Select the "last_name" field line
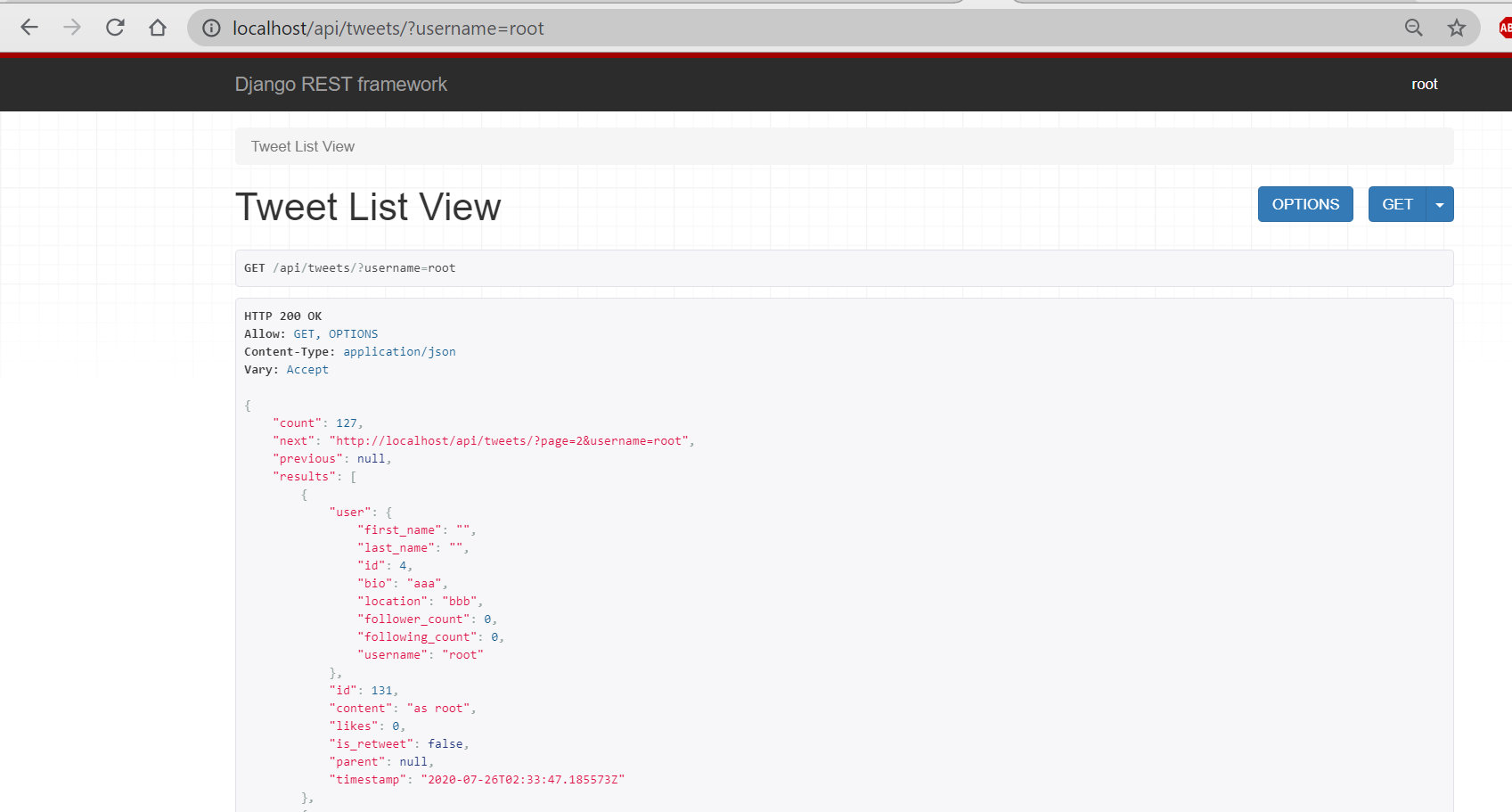The image size is (1512, 812). tap(413, 548)
